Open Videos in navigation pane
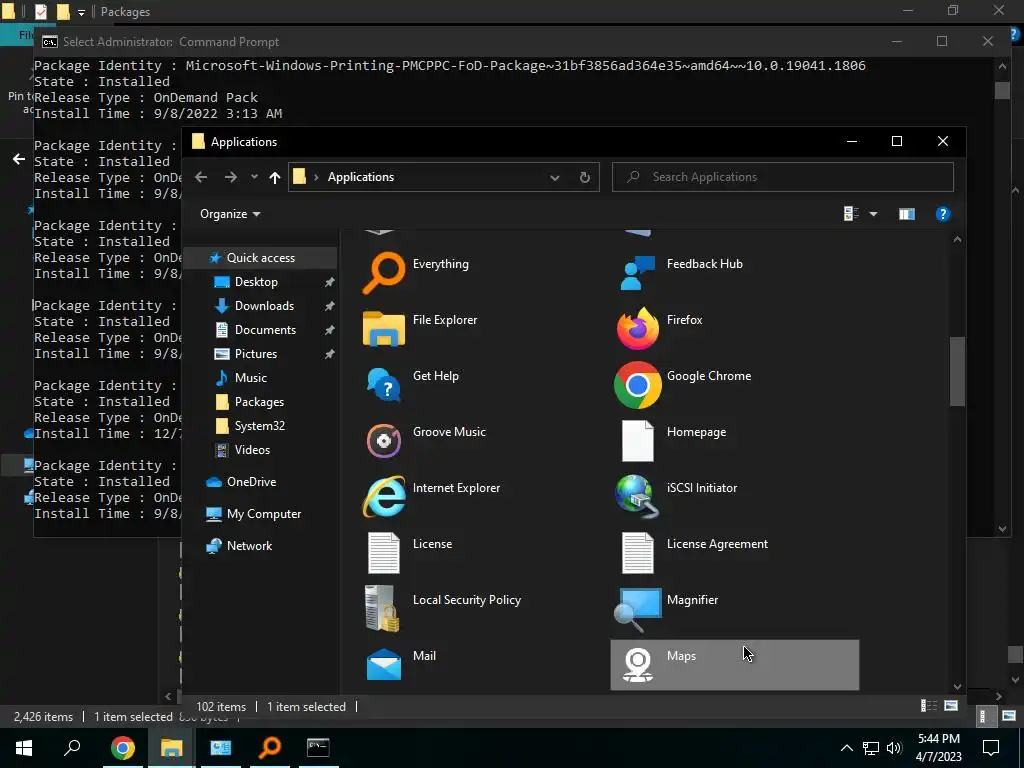The width and height of the screenshot is (1024, 768). [x=252, y=450]
